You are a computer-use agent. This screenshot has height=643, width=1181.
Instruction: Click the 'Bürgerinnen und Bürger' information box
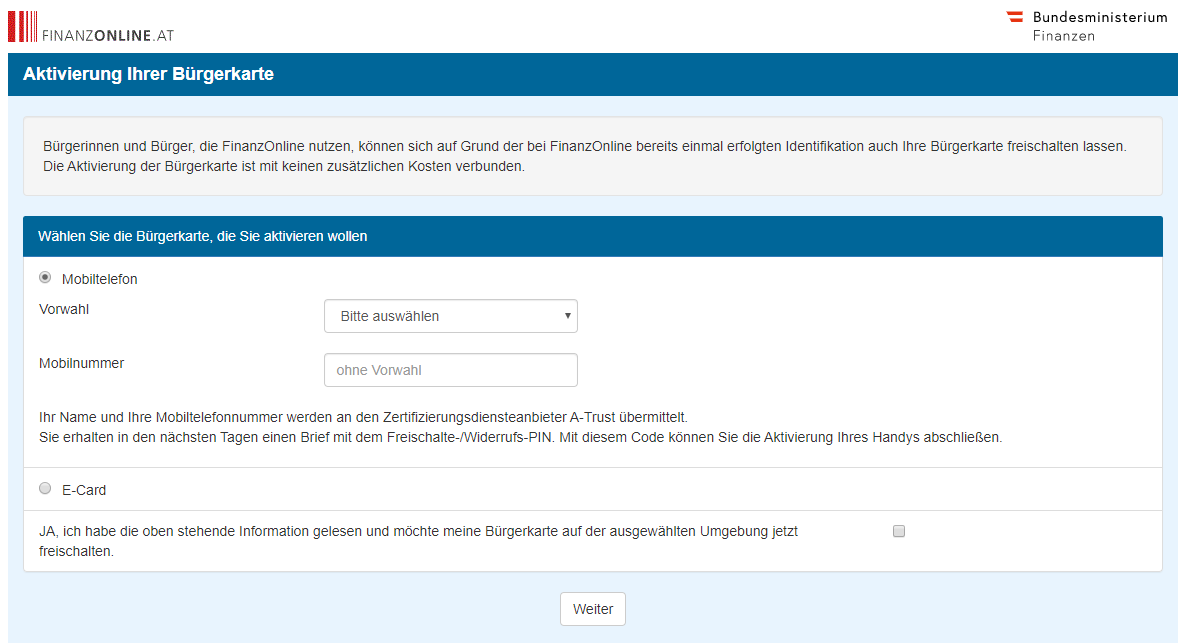[592, 156]
